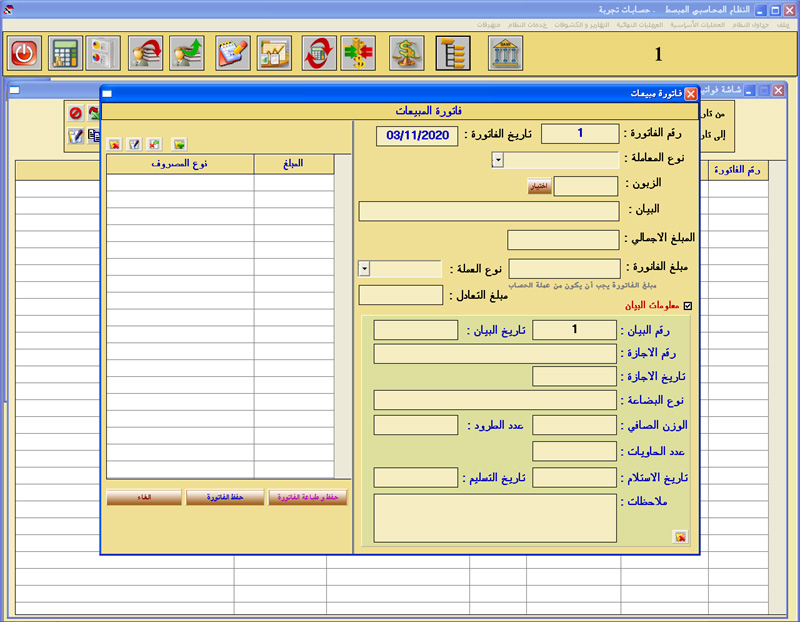Click the tree list toolbar icon

tap(453, 52)
